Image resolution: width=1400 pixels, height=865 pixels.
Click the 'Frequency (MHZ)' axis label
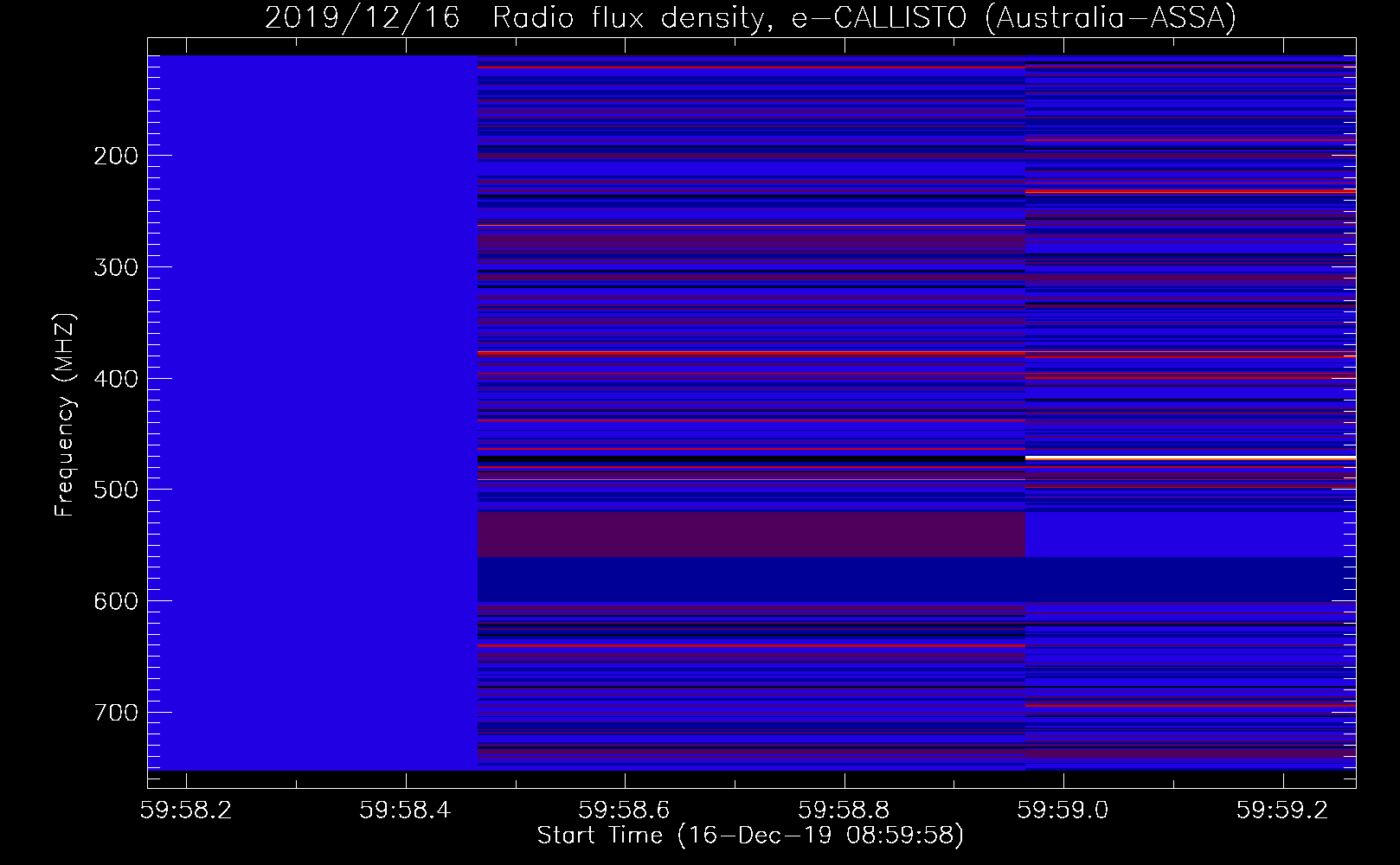(x=65, y=415)
